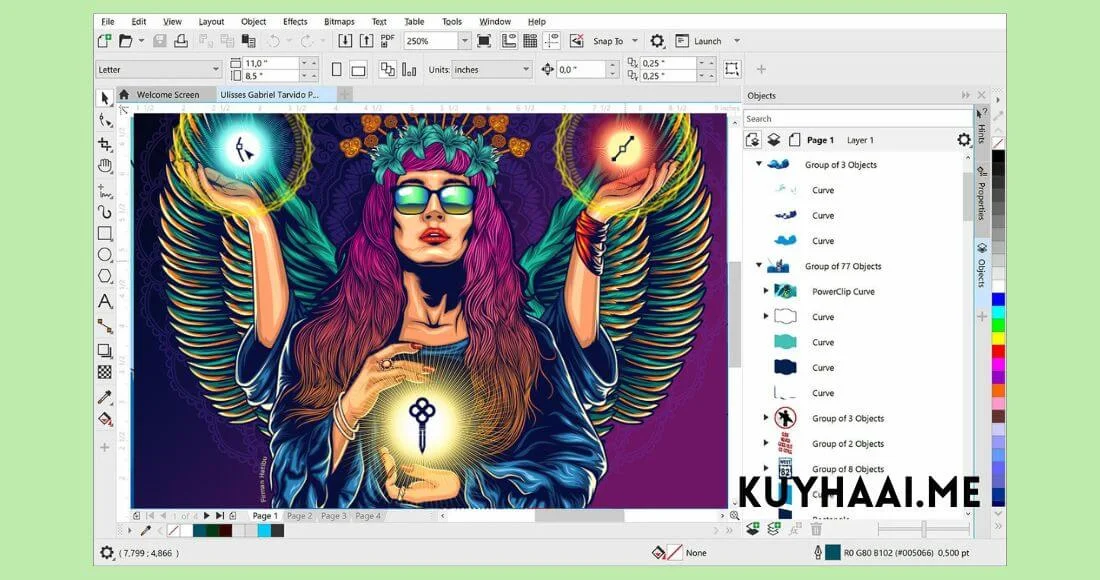Select the Eyedropper tool in toolbox

[105, 397]
